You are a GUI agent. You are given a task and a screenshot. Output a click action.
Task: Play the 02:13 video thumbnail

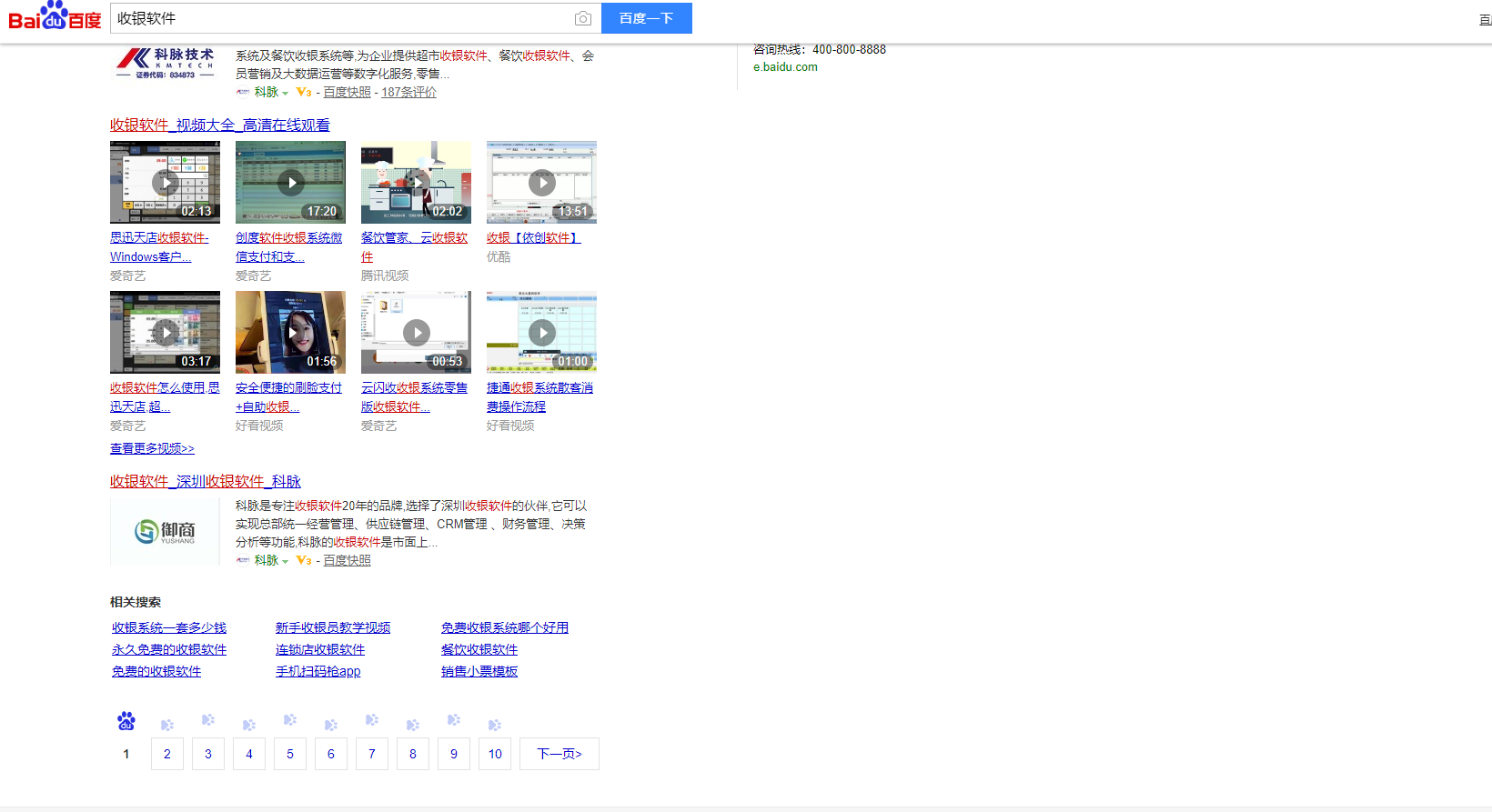pyautogui.click(x=165, y=182)
